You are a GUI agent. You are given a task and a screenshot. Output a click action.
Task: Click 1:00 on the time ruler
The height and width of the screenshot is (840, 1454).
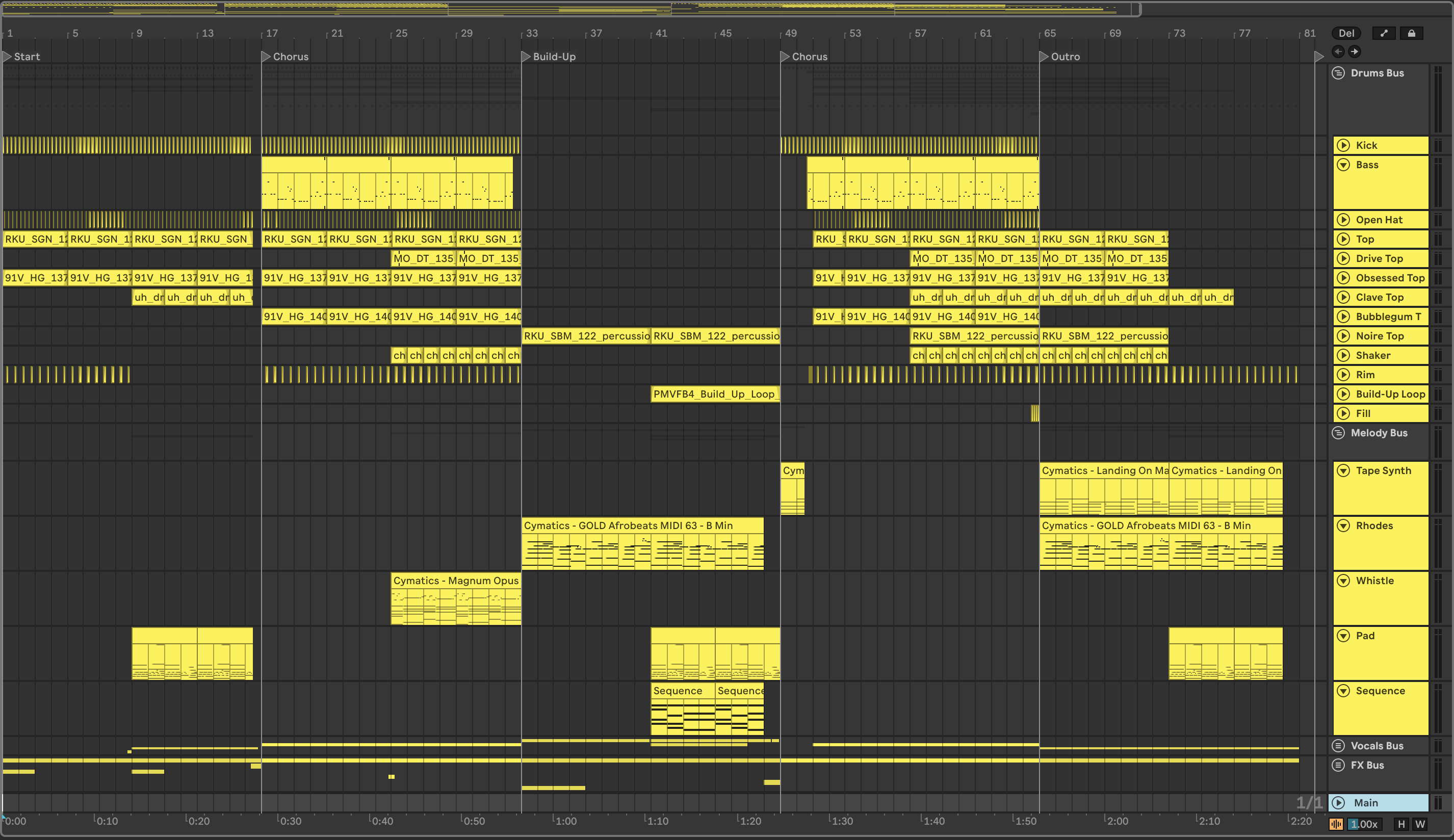[565, 821]
